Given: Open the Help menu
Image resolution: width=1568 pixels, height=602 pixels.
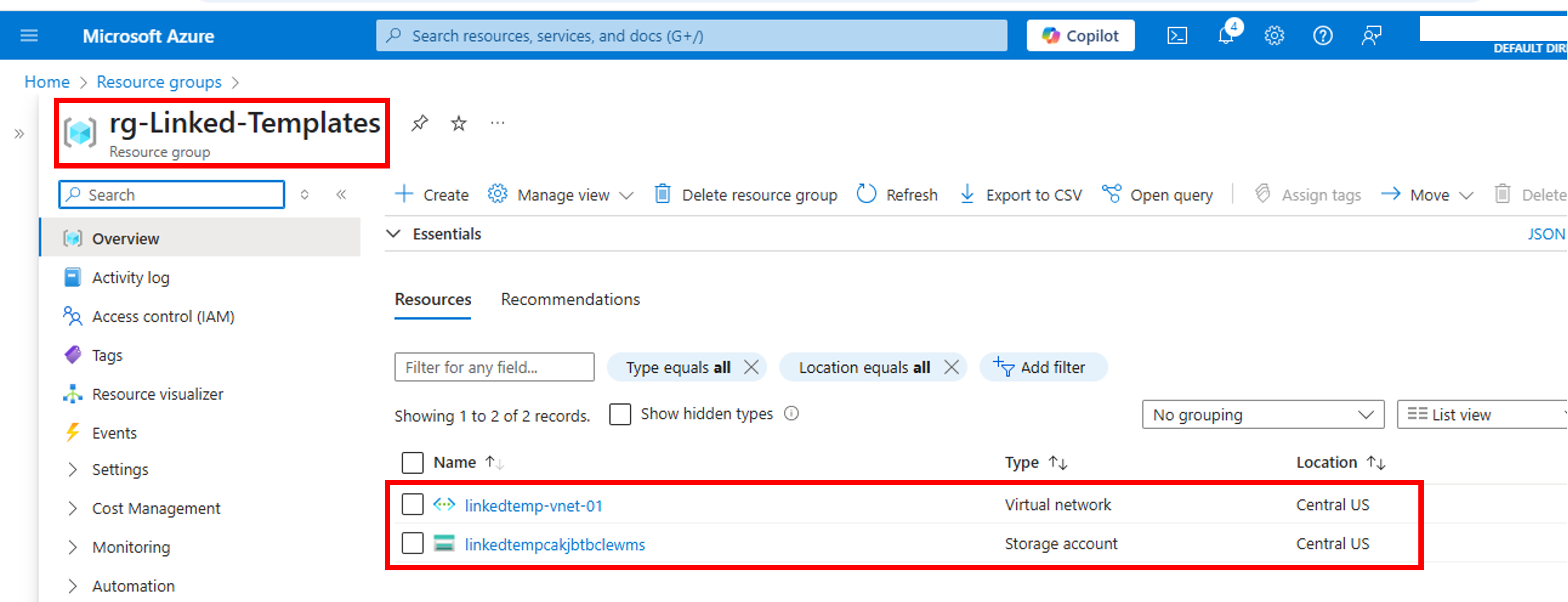Looking at the screenshot, I should pos(1322,35).
